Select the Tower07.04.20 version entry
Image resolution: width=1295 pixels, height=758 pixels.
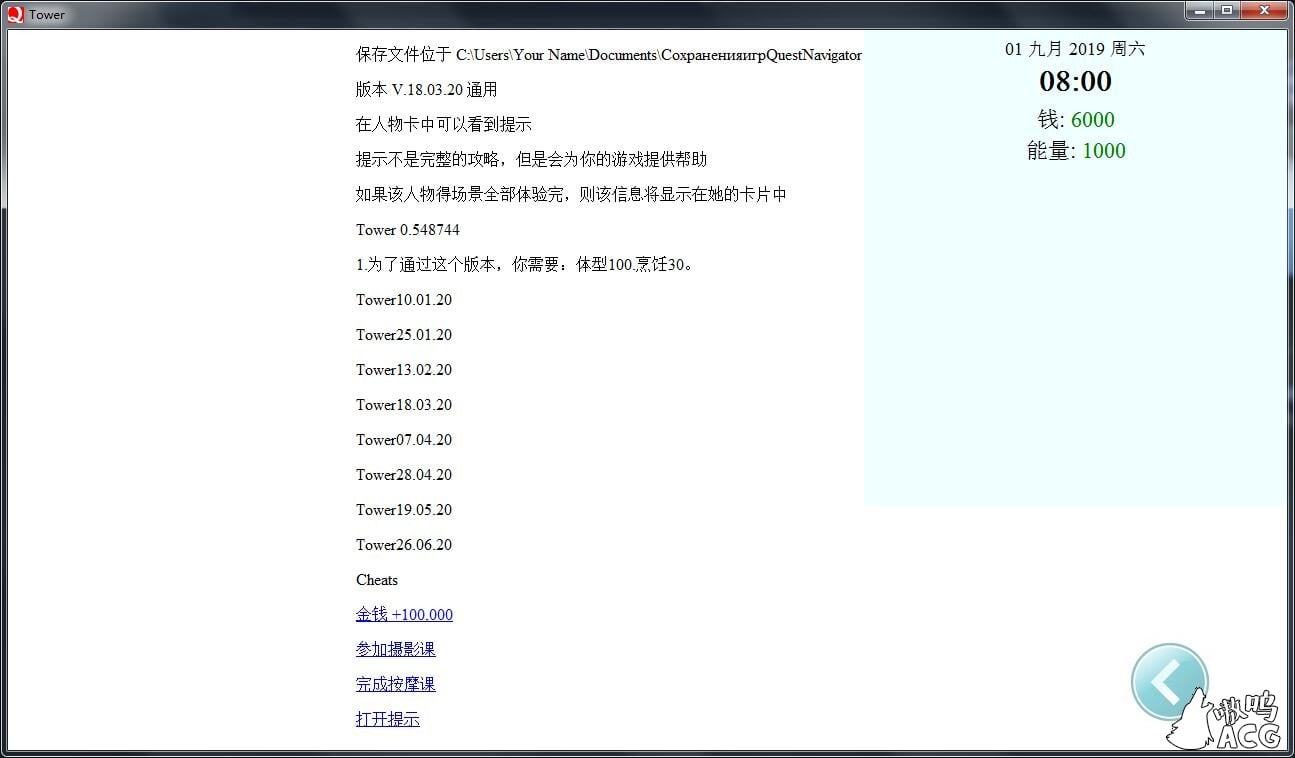404,440
